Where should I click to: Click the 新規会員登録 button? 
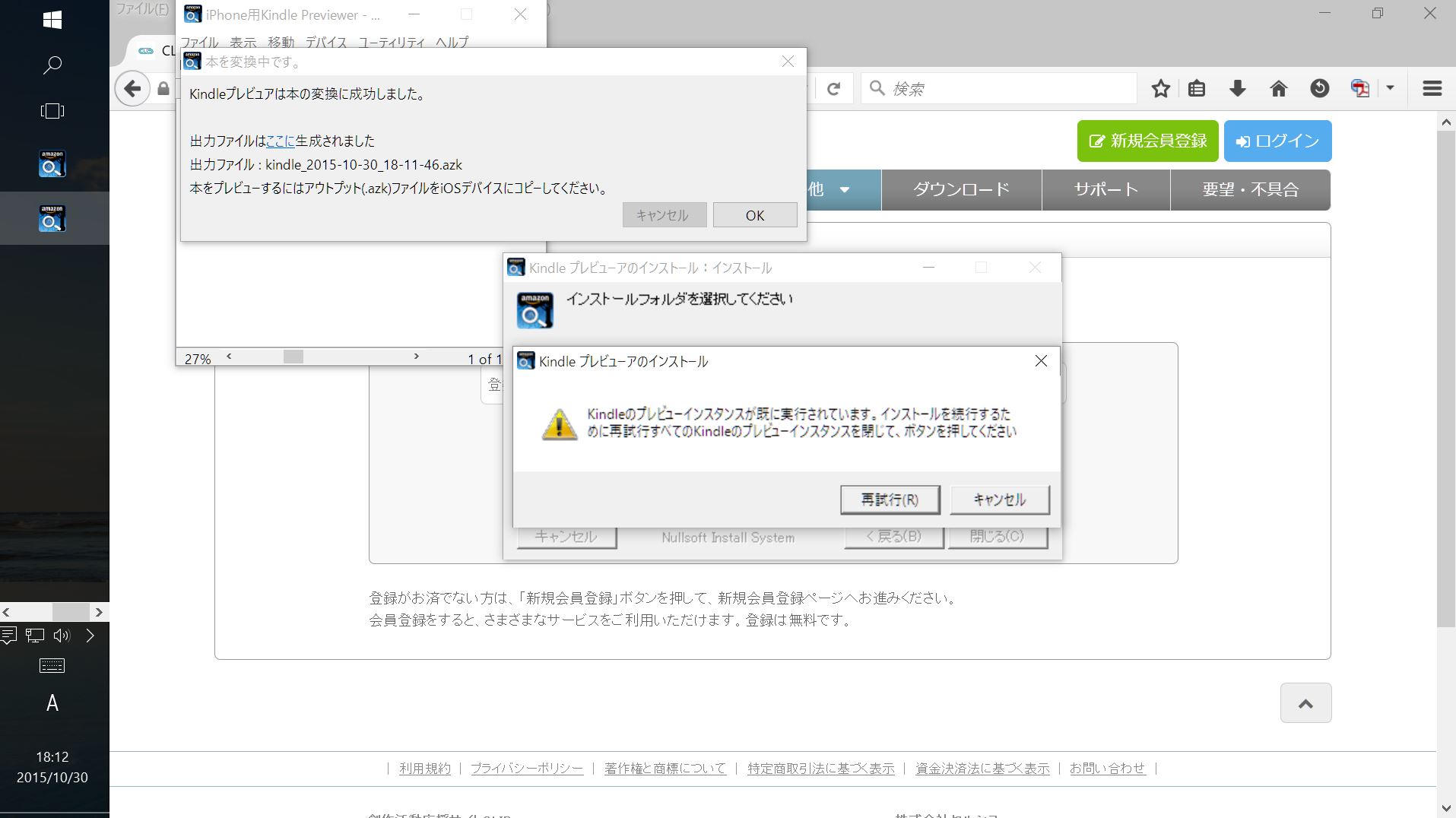coord(1148,141)
